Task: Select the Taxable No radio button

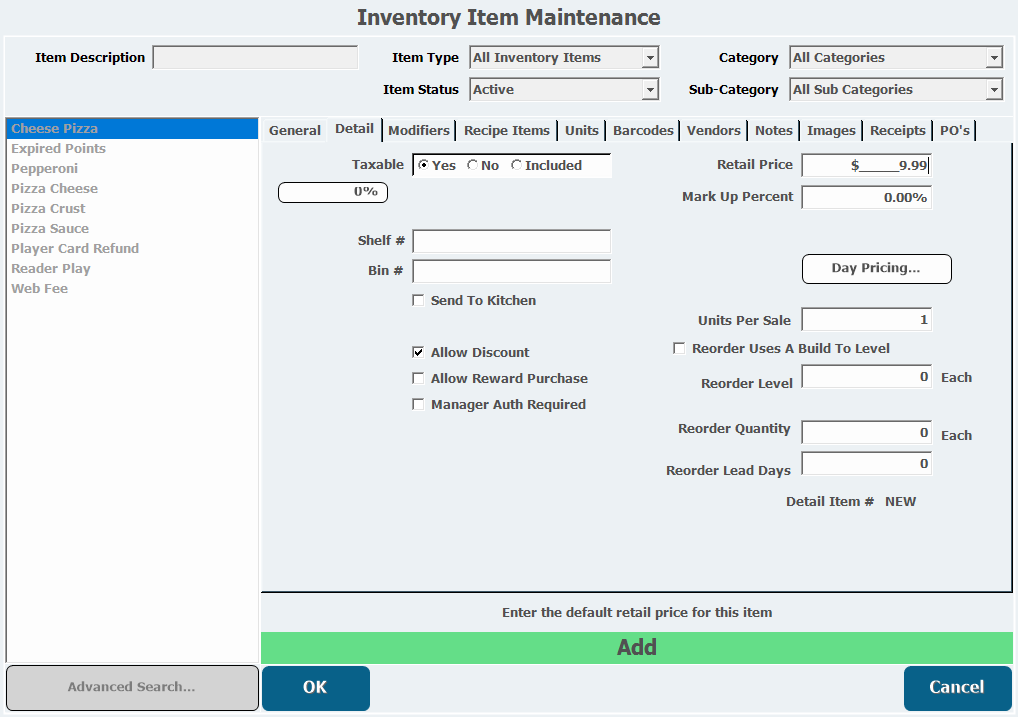Action: (472, 166)
